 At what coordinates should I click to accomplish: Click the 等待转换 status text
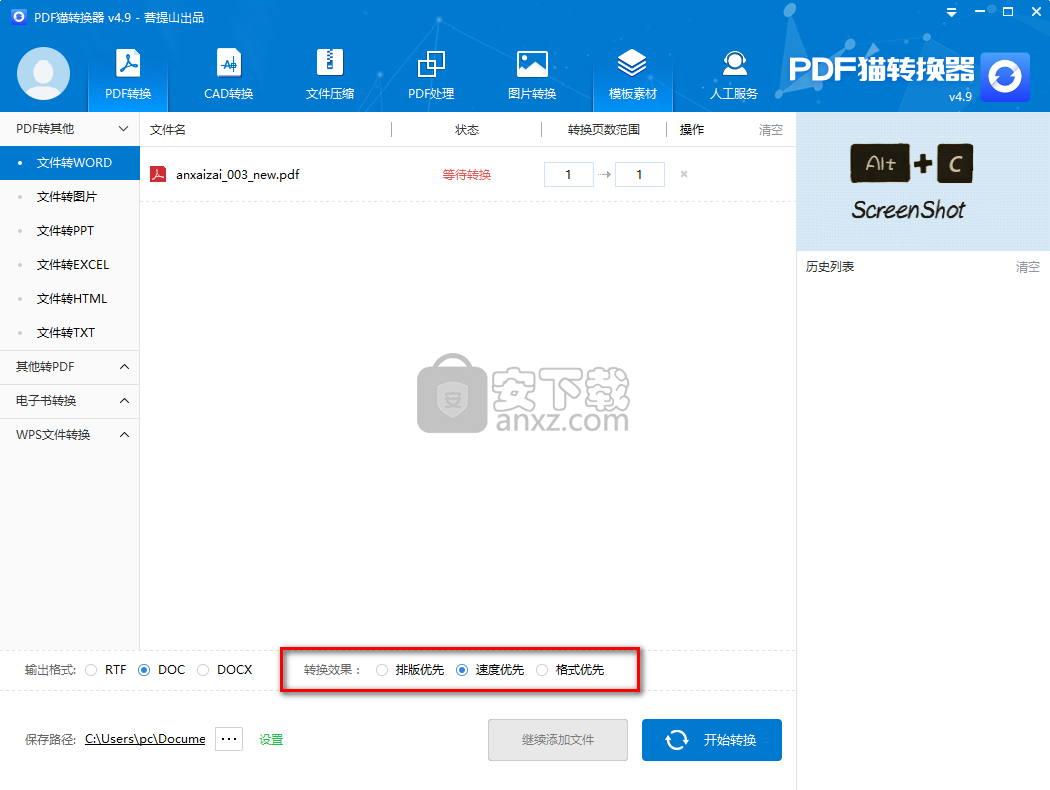pyautogui.click(x=467, y=175)
